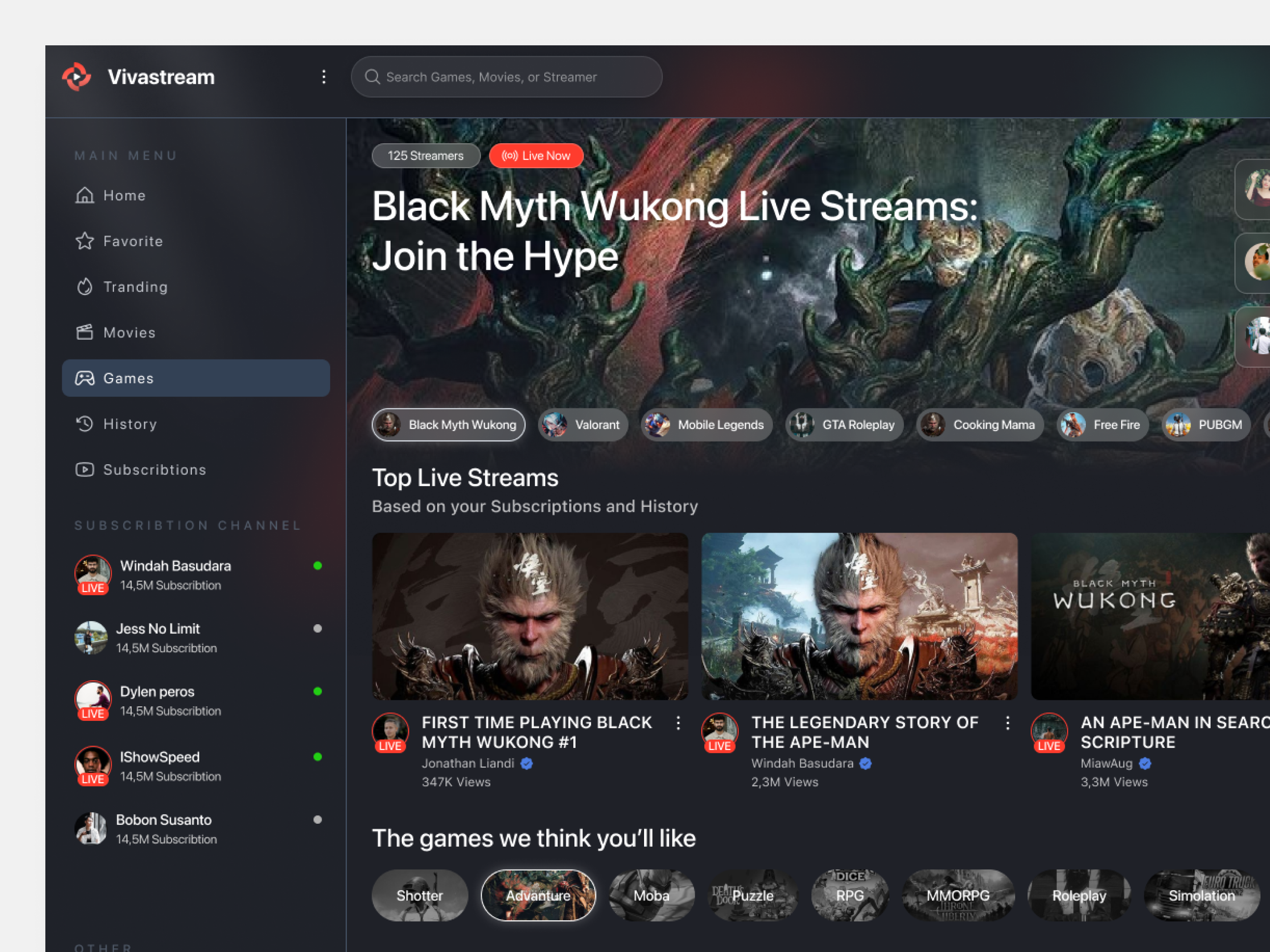Toggle the Adventure game category pill
This screenshot has height=952, width=1270.
coord(538,895)
